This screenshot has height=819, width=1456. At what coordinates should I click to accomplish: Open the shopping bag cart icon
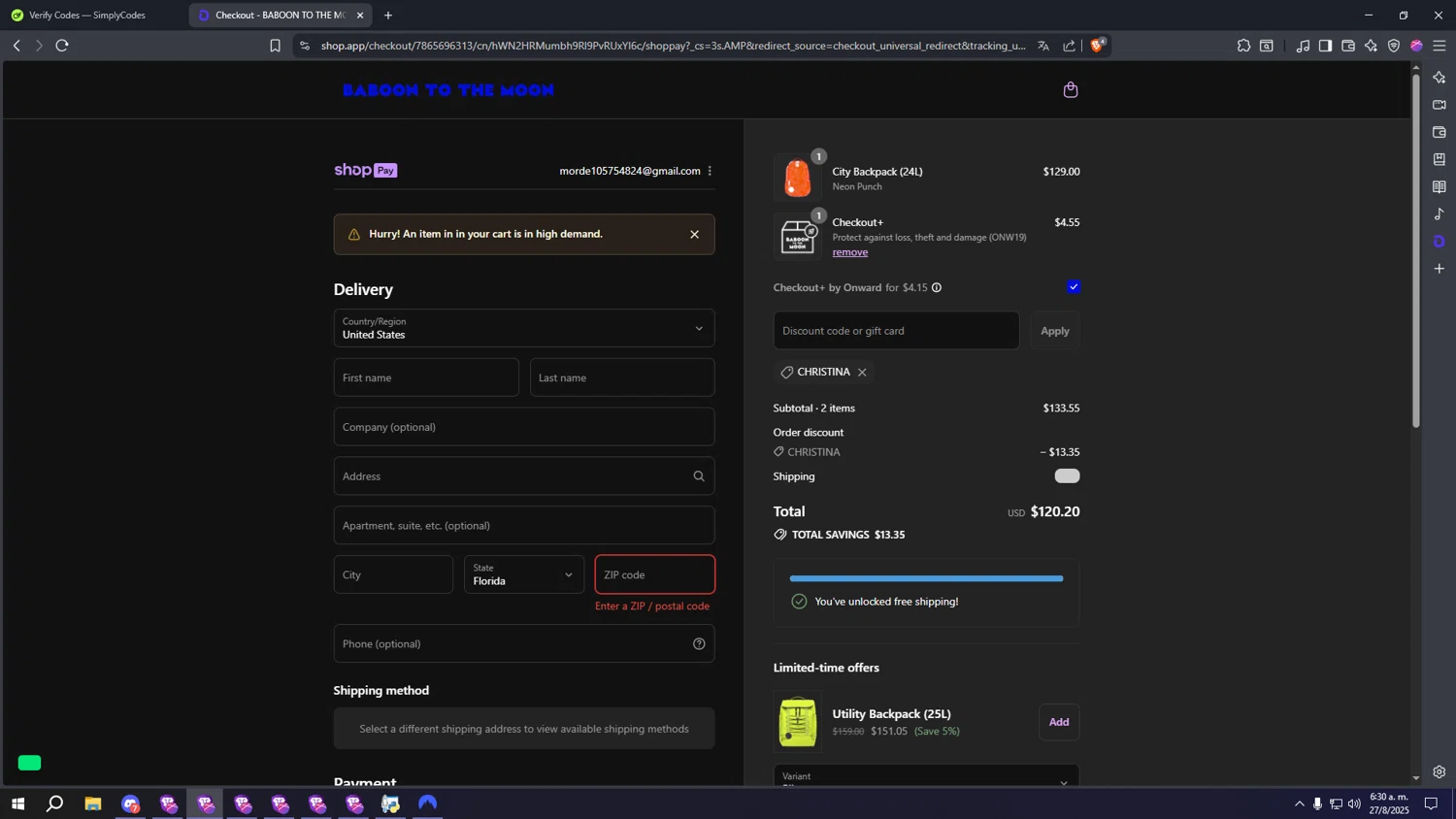tap(1071, 90)
